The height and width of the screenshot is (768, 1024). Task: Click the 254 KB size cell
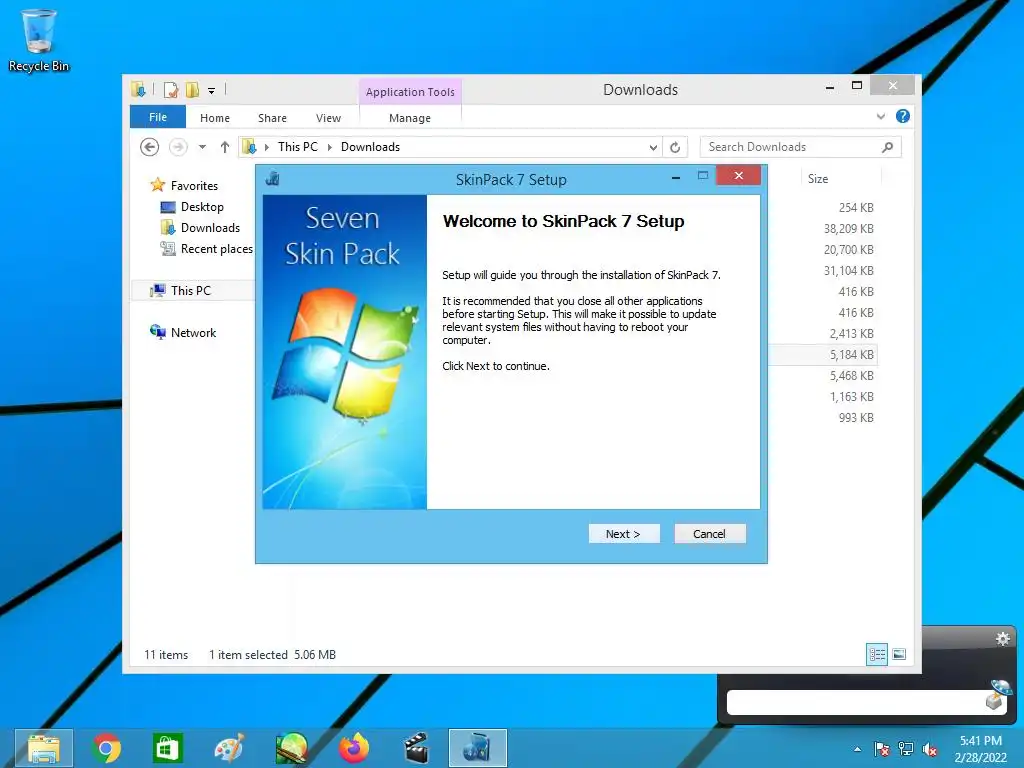pyautogui.click(x=856, y=208)
